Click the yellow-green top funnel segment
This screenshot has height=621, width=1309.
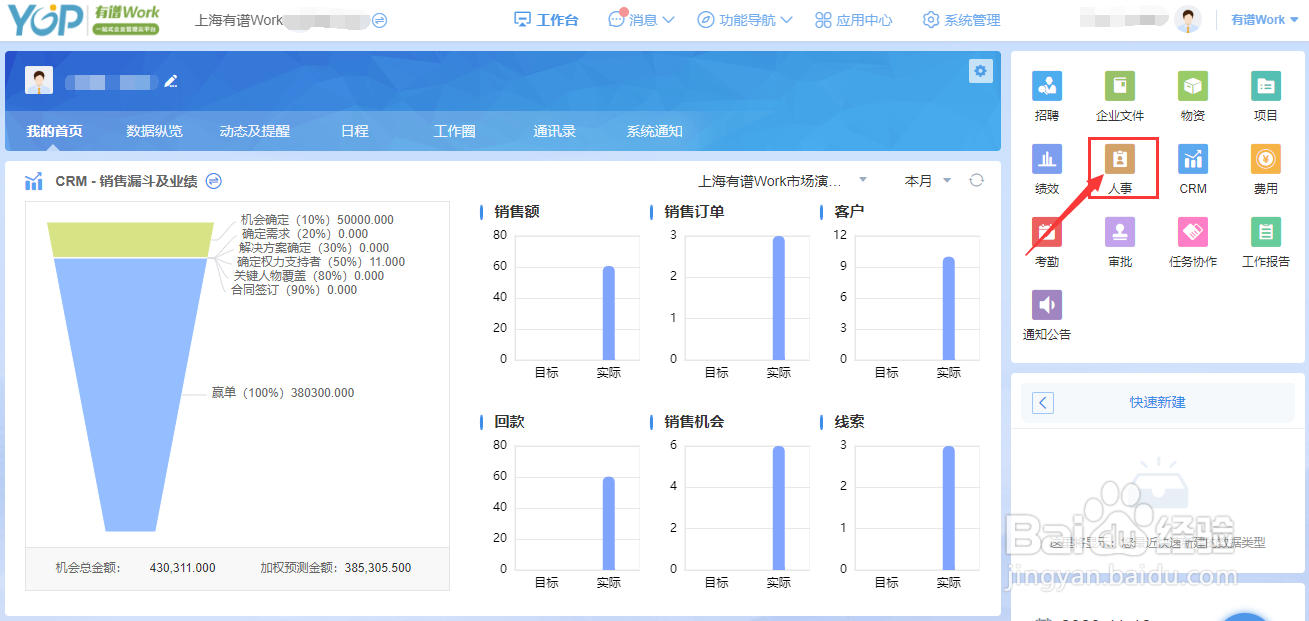click(131, 239)
